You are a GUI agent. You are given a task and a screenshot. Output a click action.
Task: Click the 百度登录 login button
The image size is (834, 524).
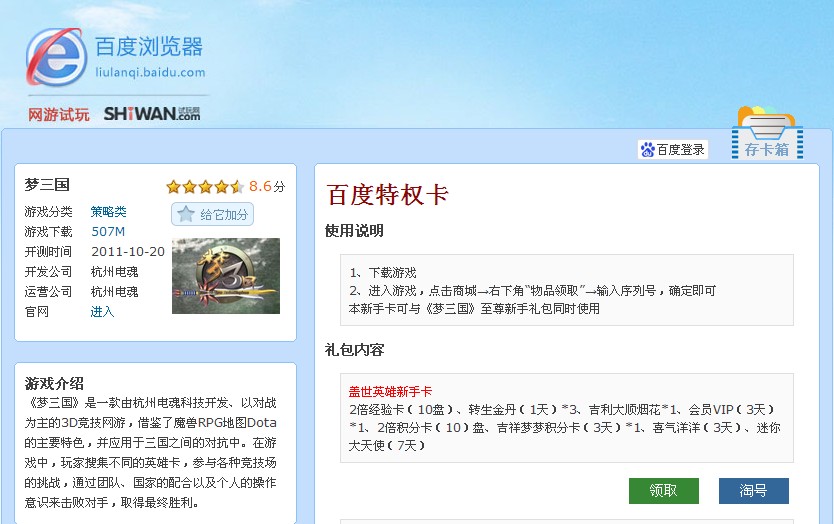point(673,149)
